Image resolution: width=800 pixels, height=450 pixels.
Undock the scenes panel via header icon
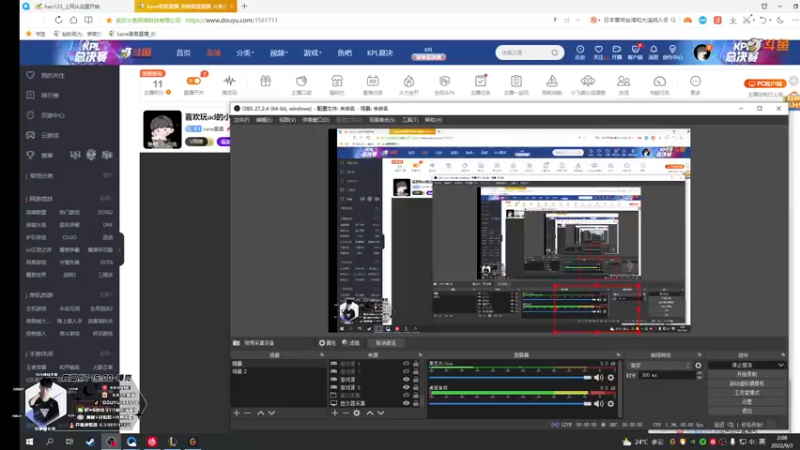322,355
